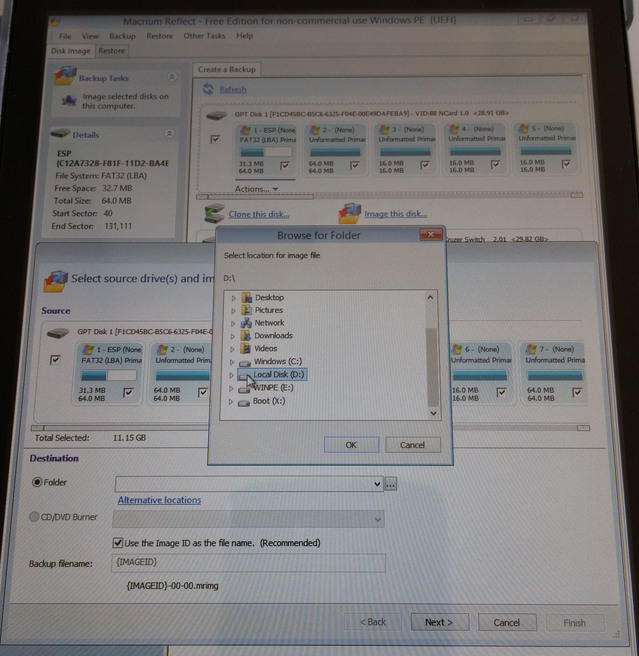This screenshot has width=639, height=656.
Task: Click the WINPE (E:) drive icon
Action: coord(244,389)
